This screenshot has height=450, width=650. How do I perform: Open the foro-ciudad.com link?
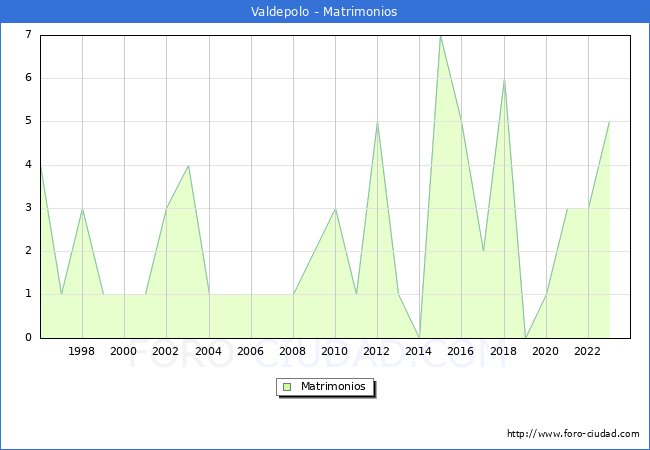573,434
